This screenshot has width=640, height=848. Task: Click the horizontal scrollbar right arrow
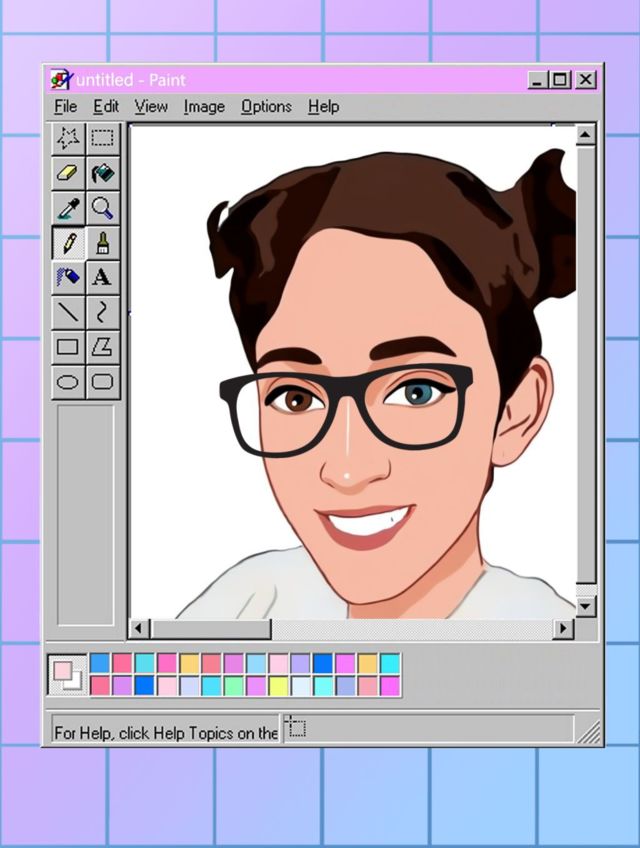tap(564, 628)
